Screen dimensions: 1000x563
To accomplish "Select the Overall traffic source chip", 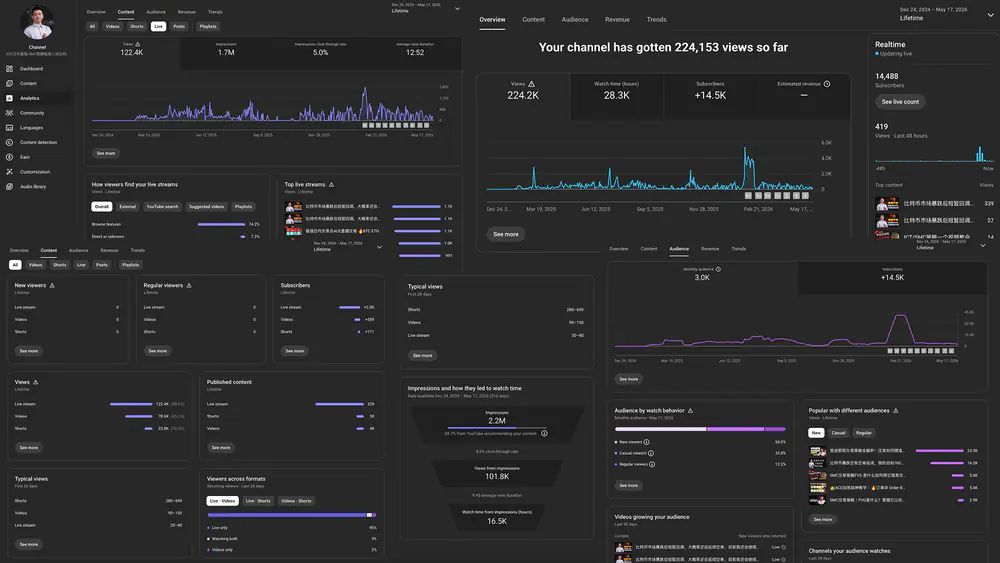I will tap(102, 207).
